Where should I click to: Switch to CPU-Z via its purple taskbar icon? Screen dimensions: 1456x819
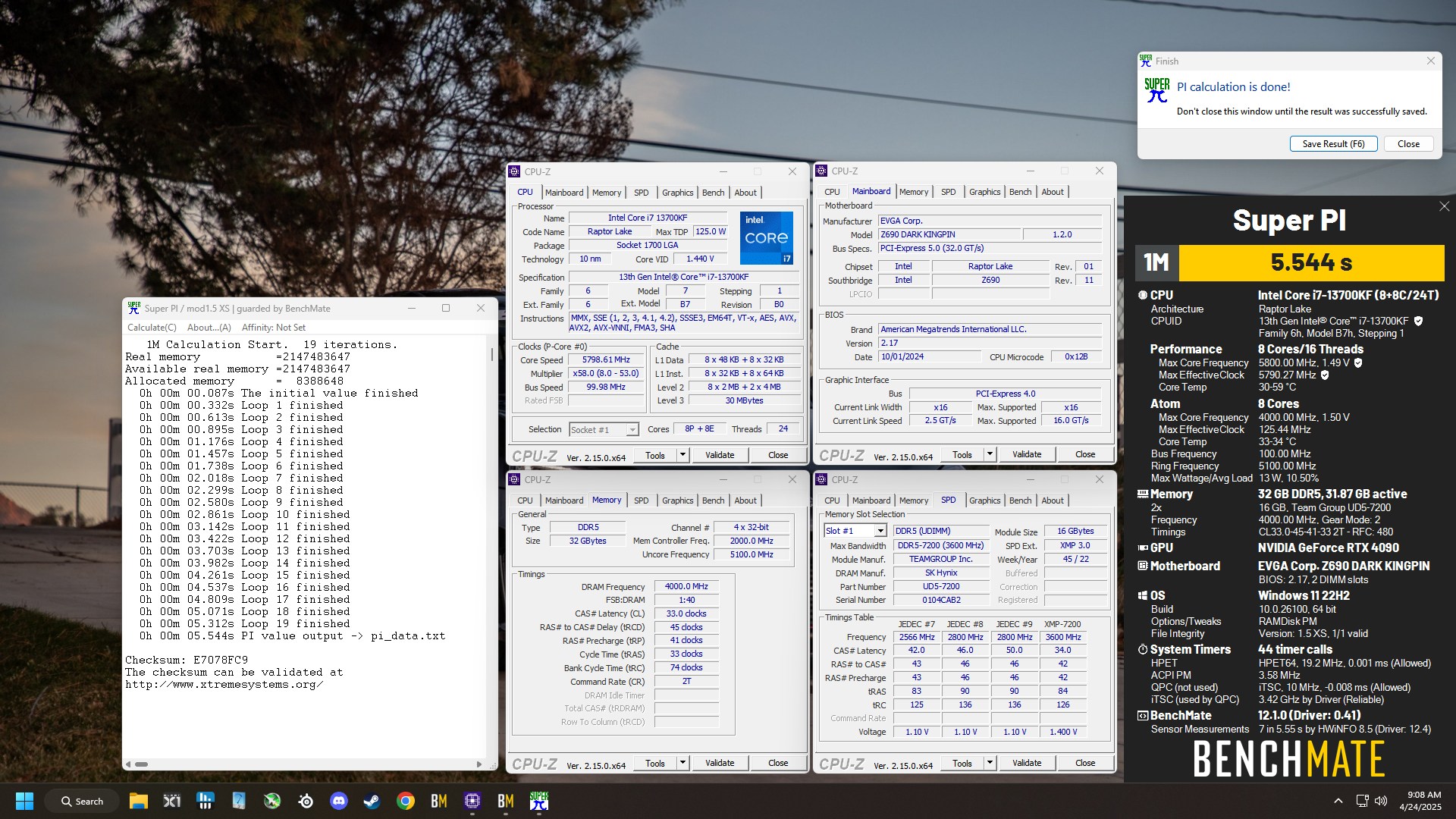click(x=472, y=801)
